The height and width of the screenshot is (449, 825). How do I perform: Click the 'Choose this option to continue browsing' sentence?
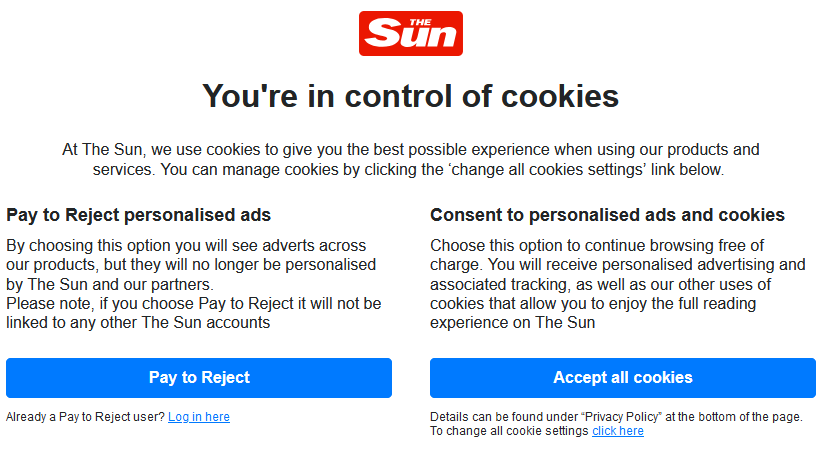click(596, 245)
